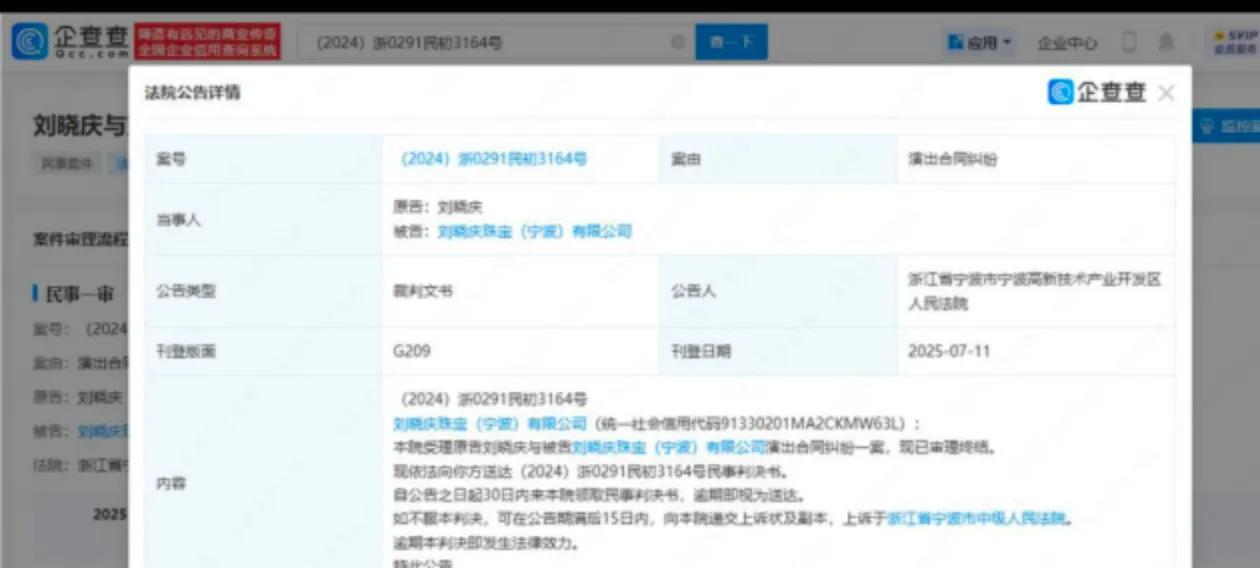Click the 监控 button behind the dialog
1260x568 pixels.
[1227, 126]
